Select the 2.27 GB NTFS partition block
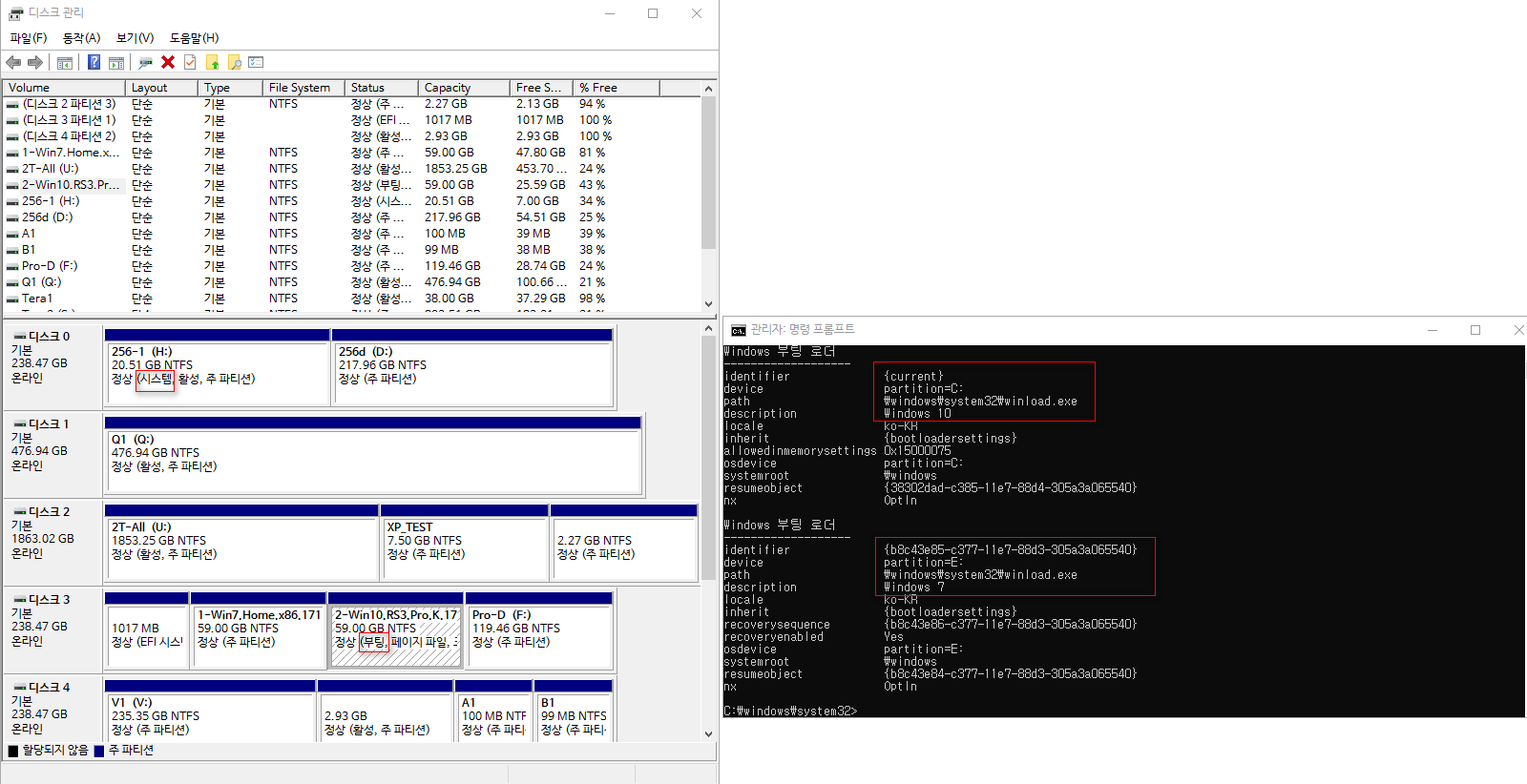This screenshot has height=784, width=1527. [x=624, y=543]
